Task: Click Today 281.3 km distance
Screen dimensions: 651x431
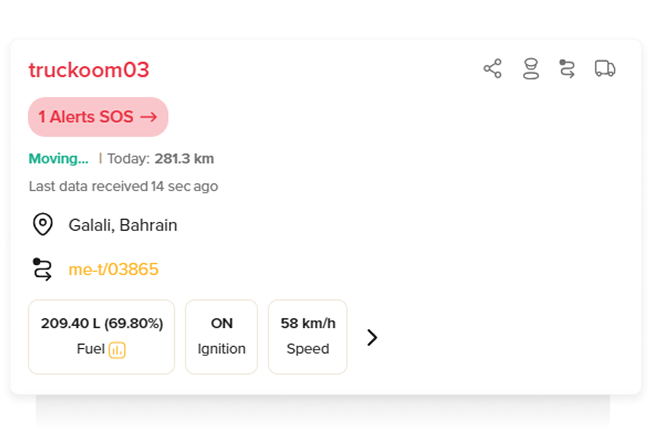Action: [x=161, y=159]
